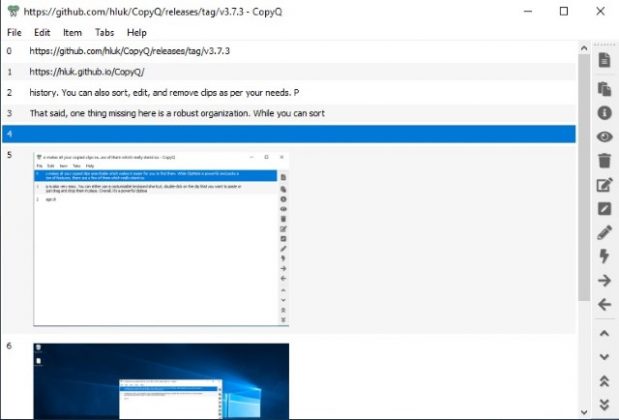Click the pencil editor icon in the sidebar
The width and height of the screenshot is (619, 420).
click(x=604, y=232)
